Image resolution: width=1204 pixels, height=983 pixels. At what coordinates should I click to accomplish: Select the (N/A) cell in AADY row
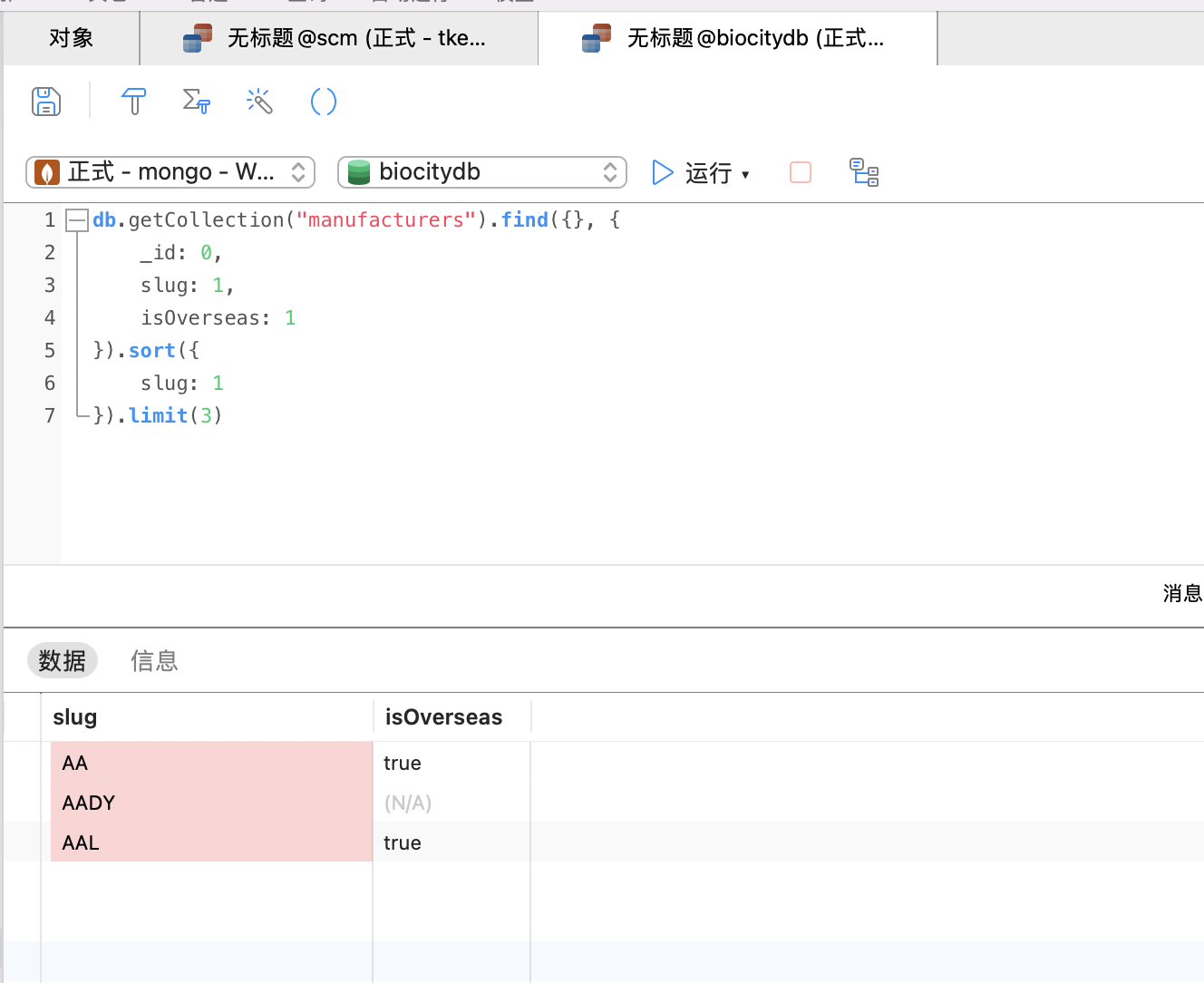[451, 803]
